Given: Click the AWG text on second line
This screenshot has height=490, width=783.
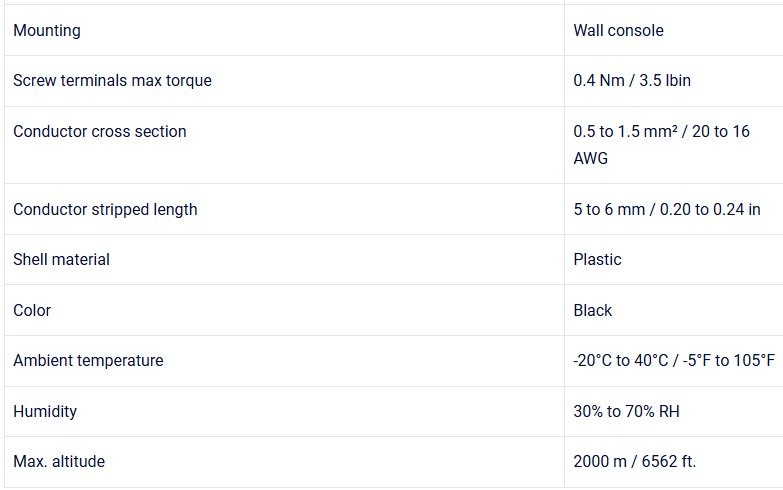Looking at the screenshot, I should tap(590, 158).
